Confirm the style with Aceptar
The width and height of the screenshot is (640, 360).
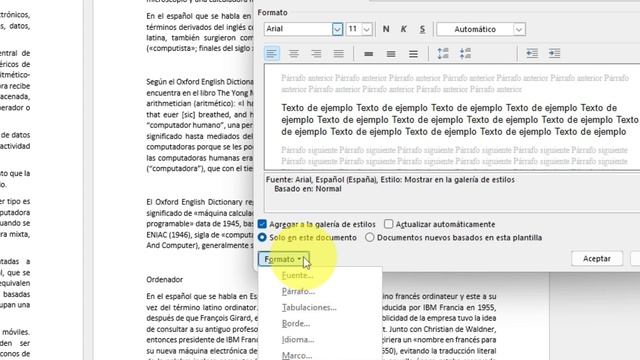click(597, 258)
